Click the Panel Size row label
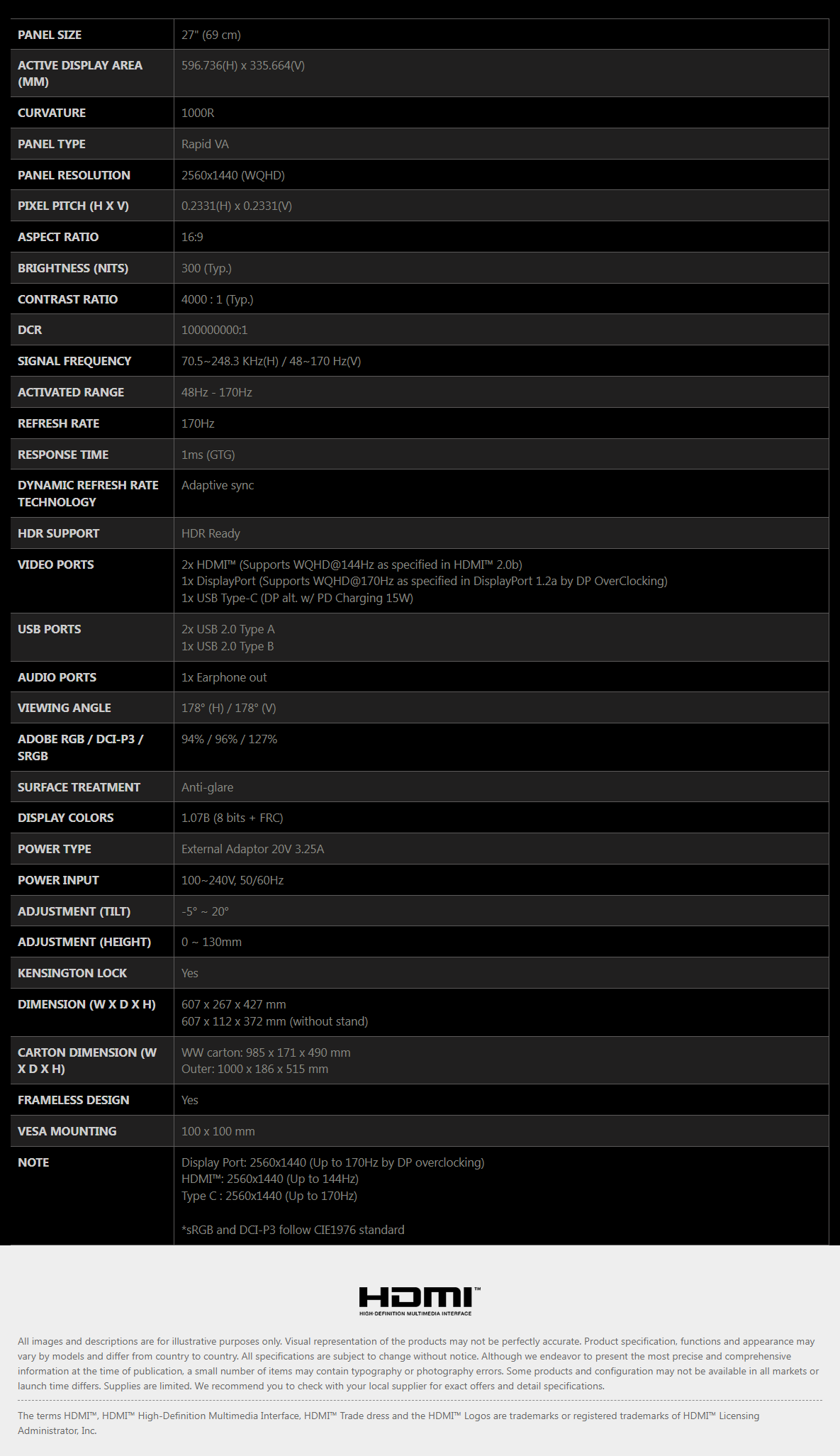This screenshot has height=1456, width=840. pos(50,35)
